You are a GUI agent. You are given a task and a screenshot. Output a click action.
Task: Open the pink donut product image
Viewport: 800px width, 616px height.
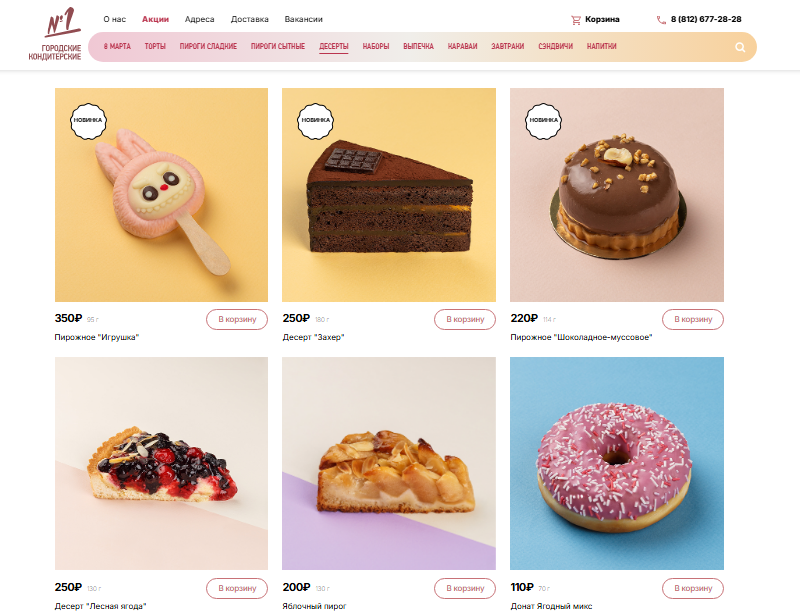(x=617, y=463)
